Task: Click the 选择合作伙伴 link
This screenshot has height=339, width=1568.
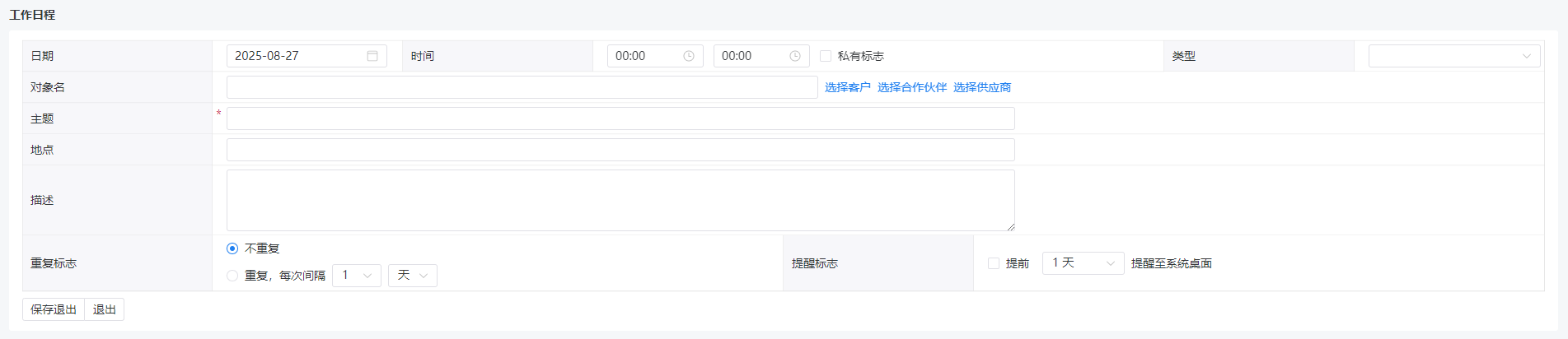Action: click(911, 87)
